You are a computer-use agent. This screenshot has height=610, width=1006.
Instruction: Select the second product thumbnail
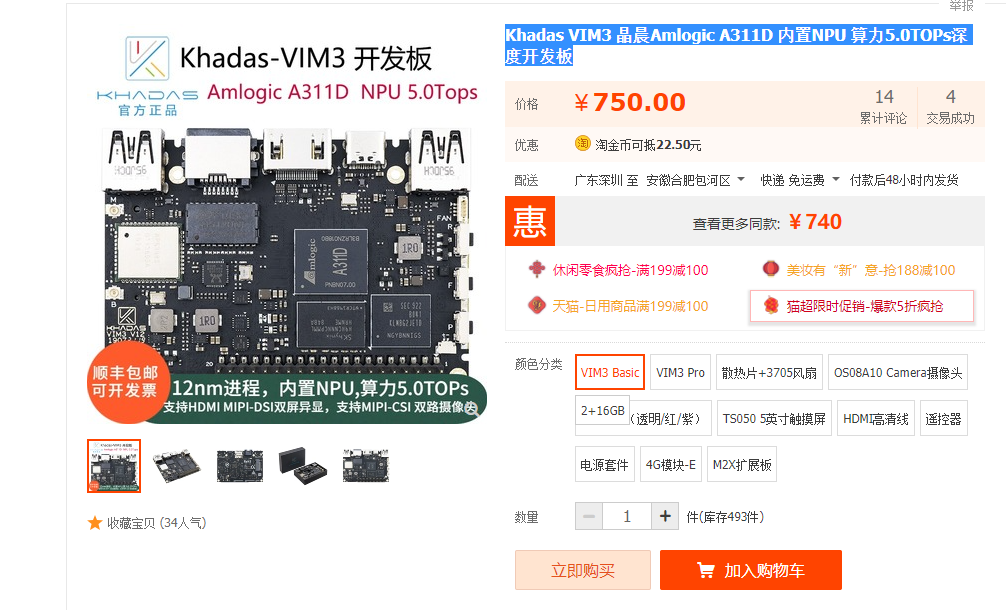point(177,466)
